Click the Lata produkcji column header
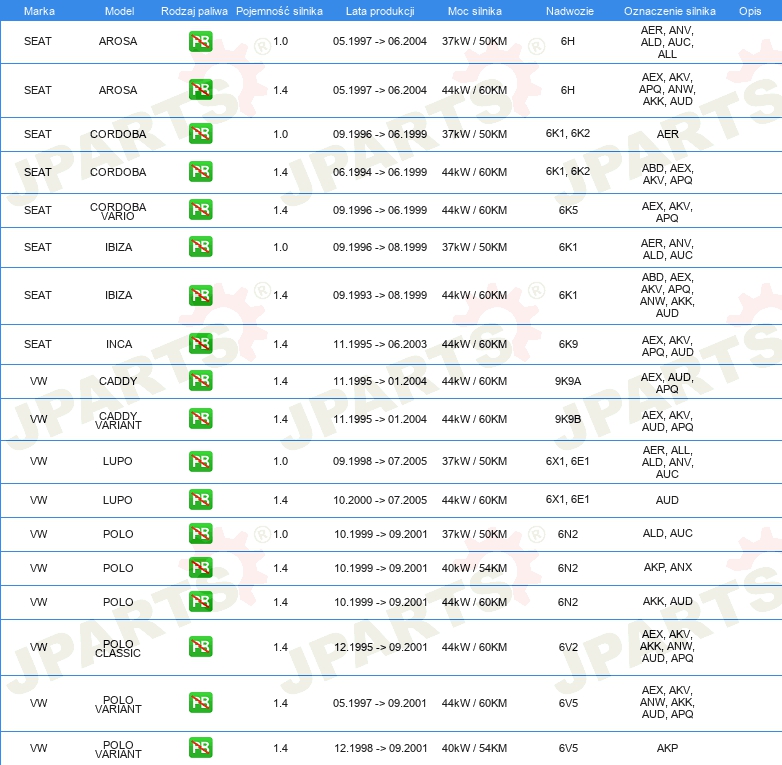 click(380, 11)
